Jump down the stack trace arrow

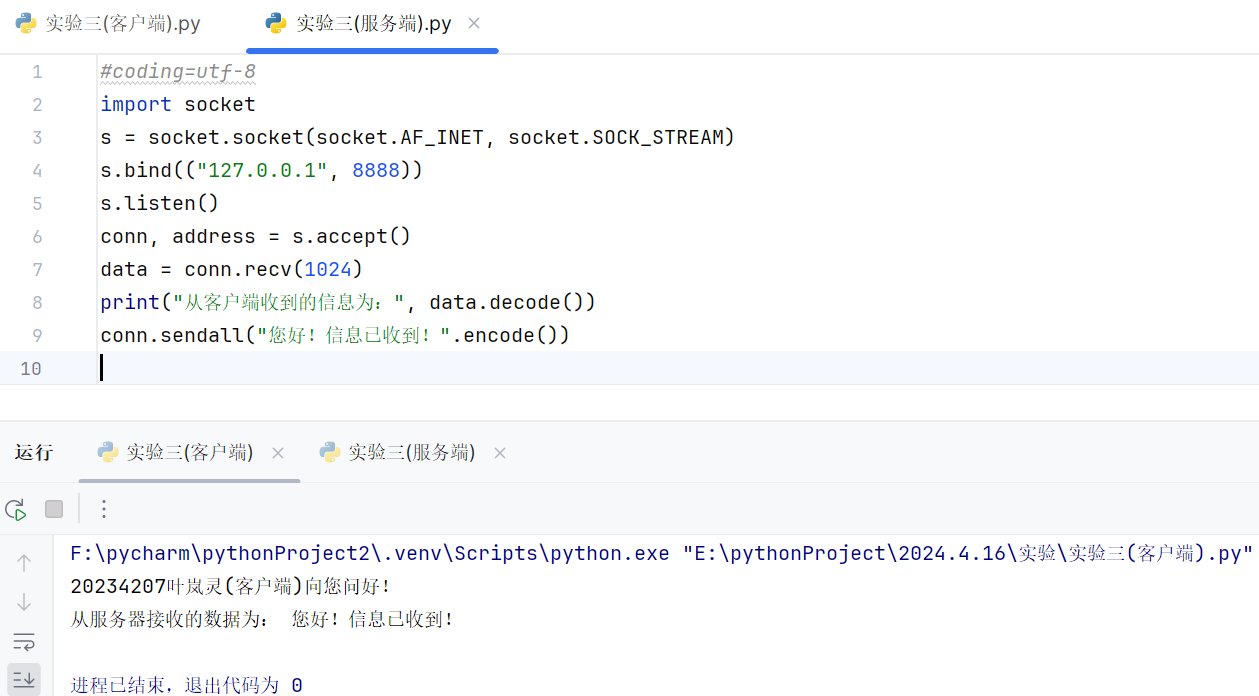tap(24, 602)
